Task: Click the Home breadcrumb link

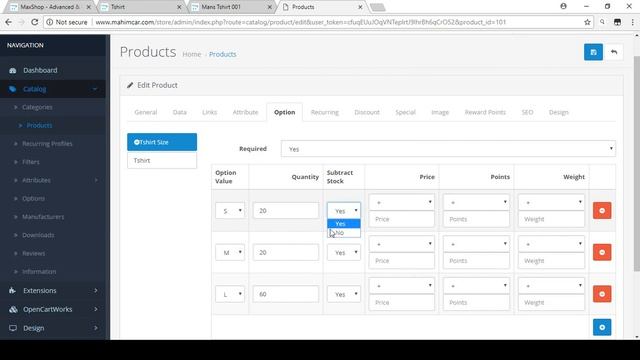Action: pos(191,54)
